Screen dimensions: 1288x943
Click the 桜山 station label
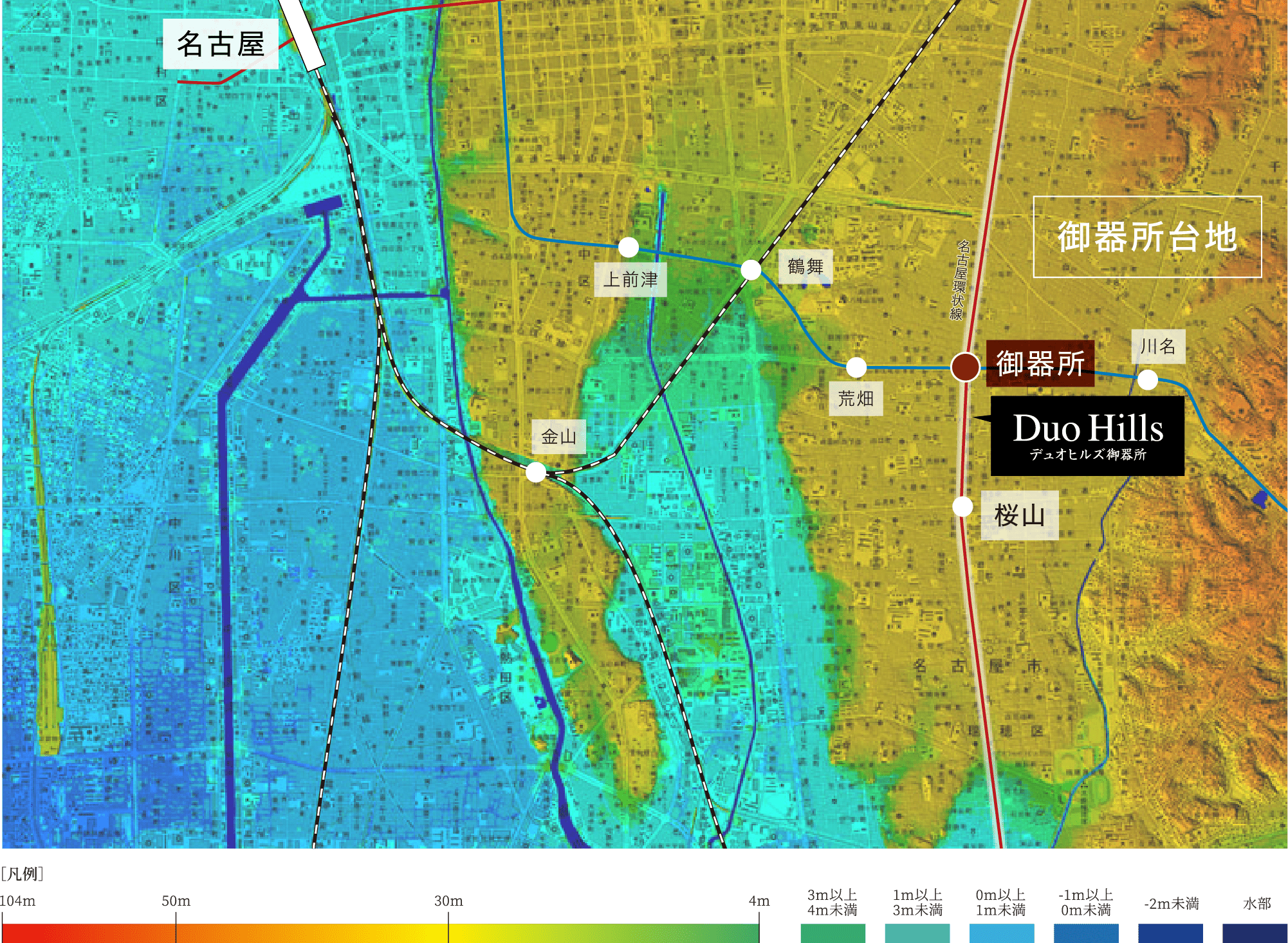tap(1020, 515)
